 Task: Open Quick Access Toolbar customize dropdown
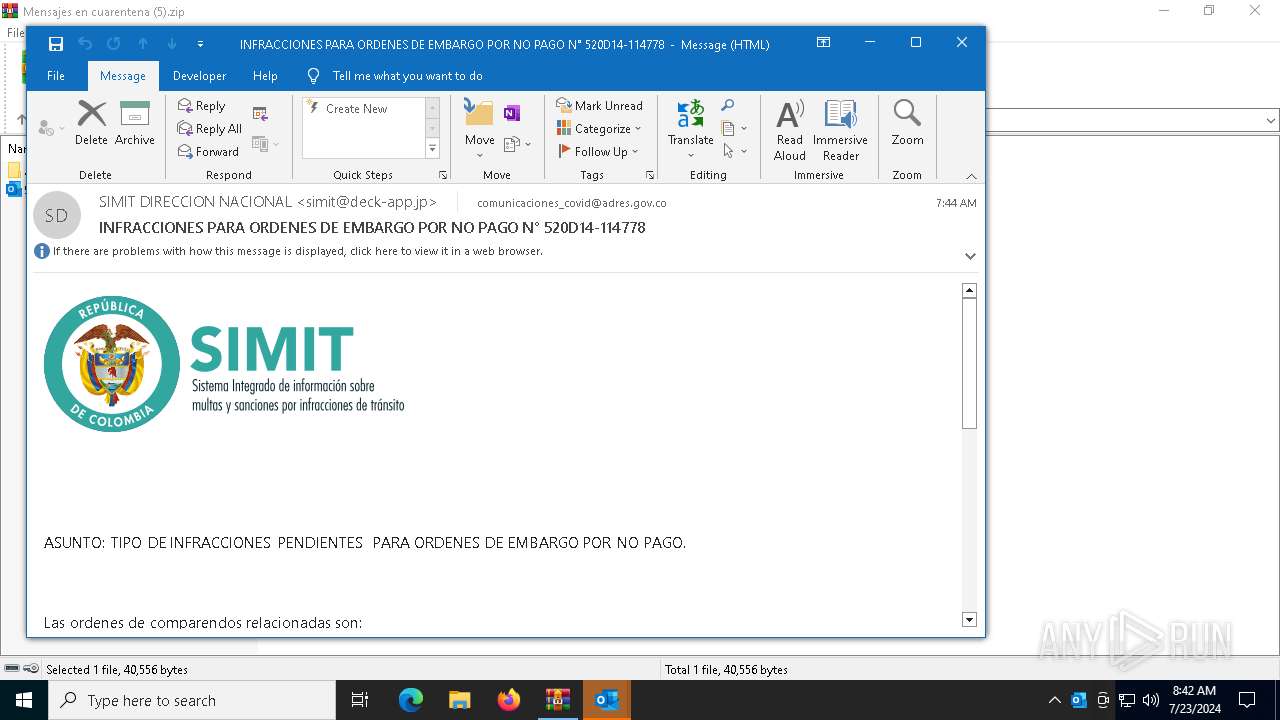200,44
